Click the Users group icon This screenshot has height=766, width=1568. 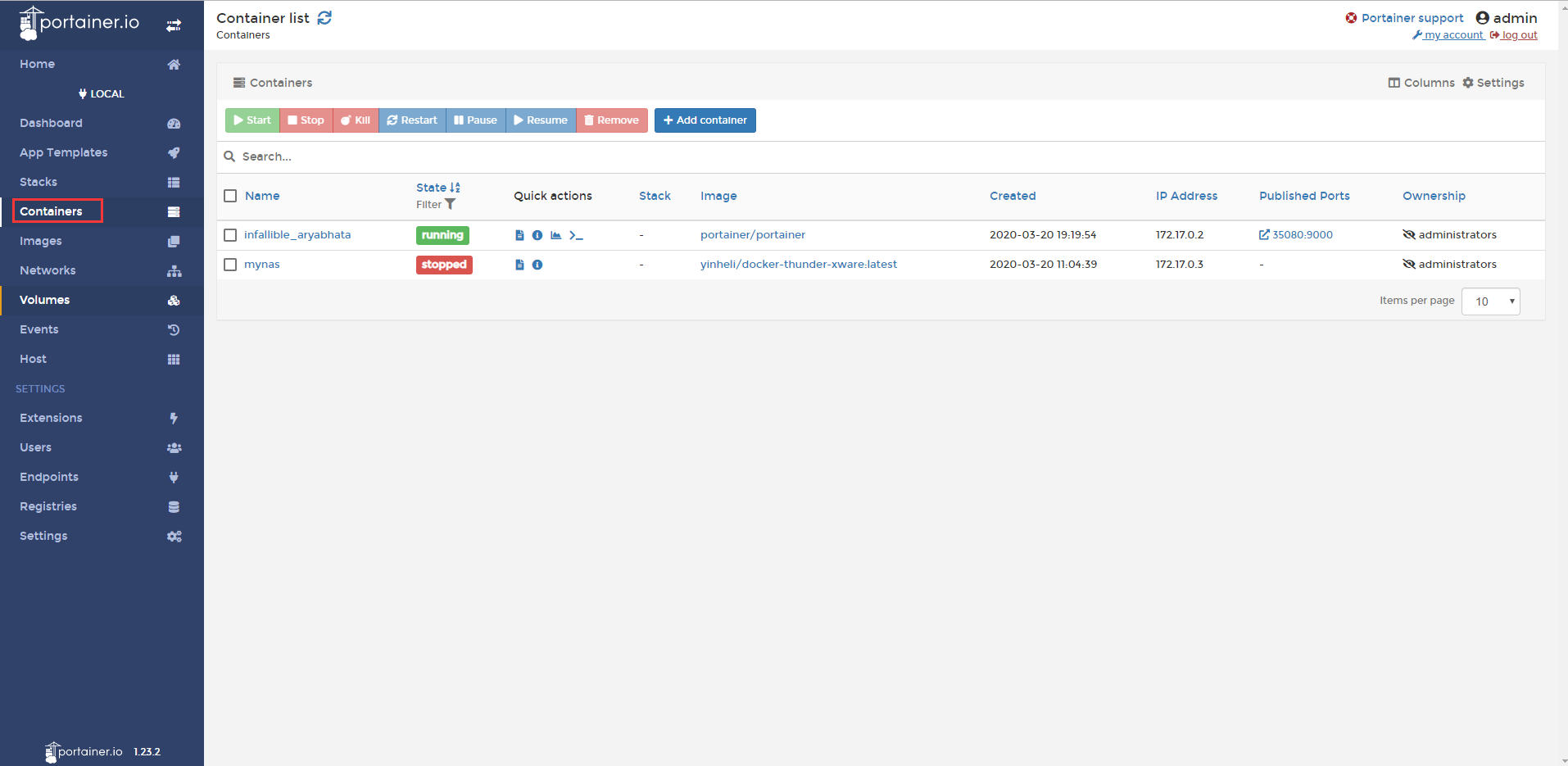pos(174,447)
